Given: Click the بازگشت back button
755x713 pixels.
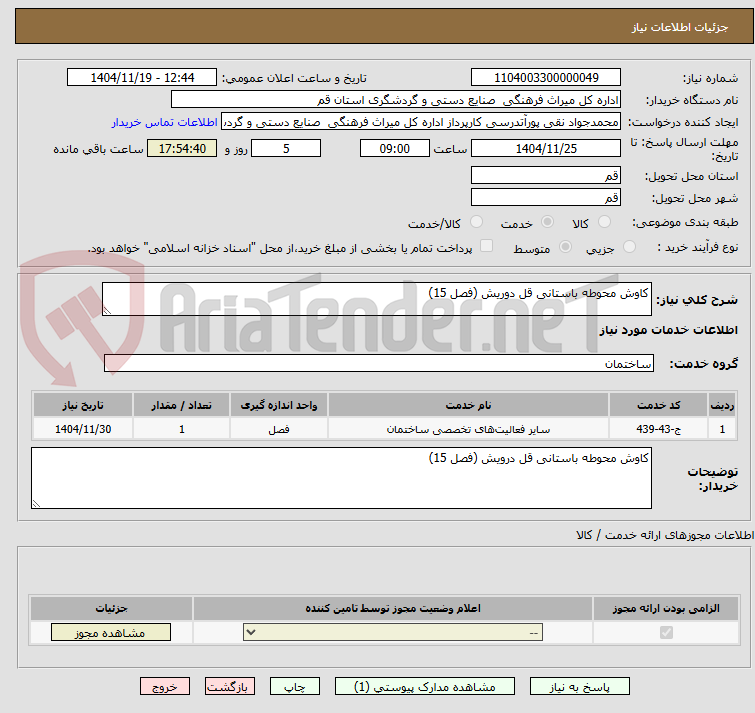Looking at the screenshot, I should (230, 687).
